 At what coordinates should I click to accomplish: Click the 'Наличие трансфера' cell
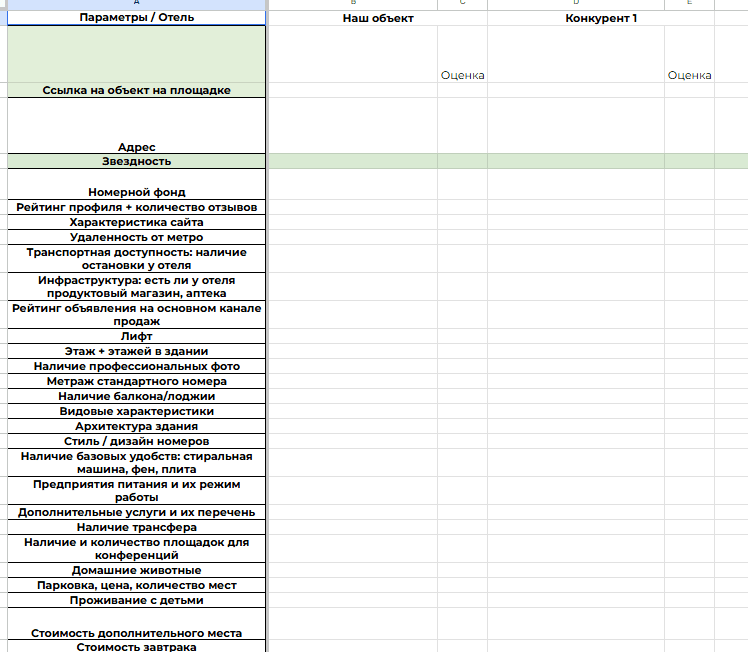tap(136, 527)
